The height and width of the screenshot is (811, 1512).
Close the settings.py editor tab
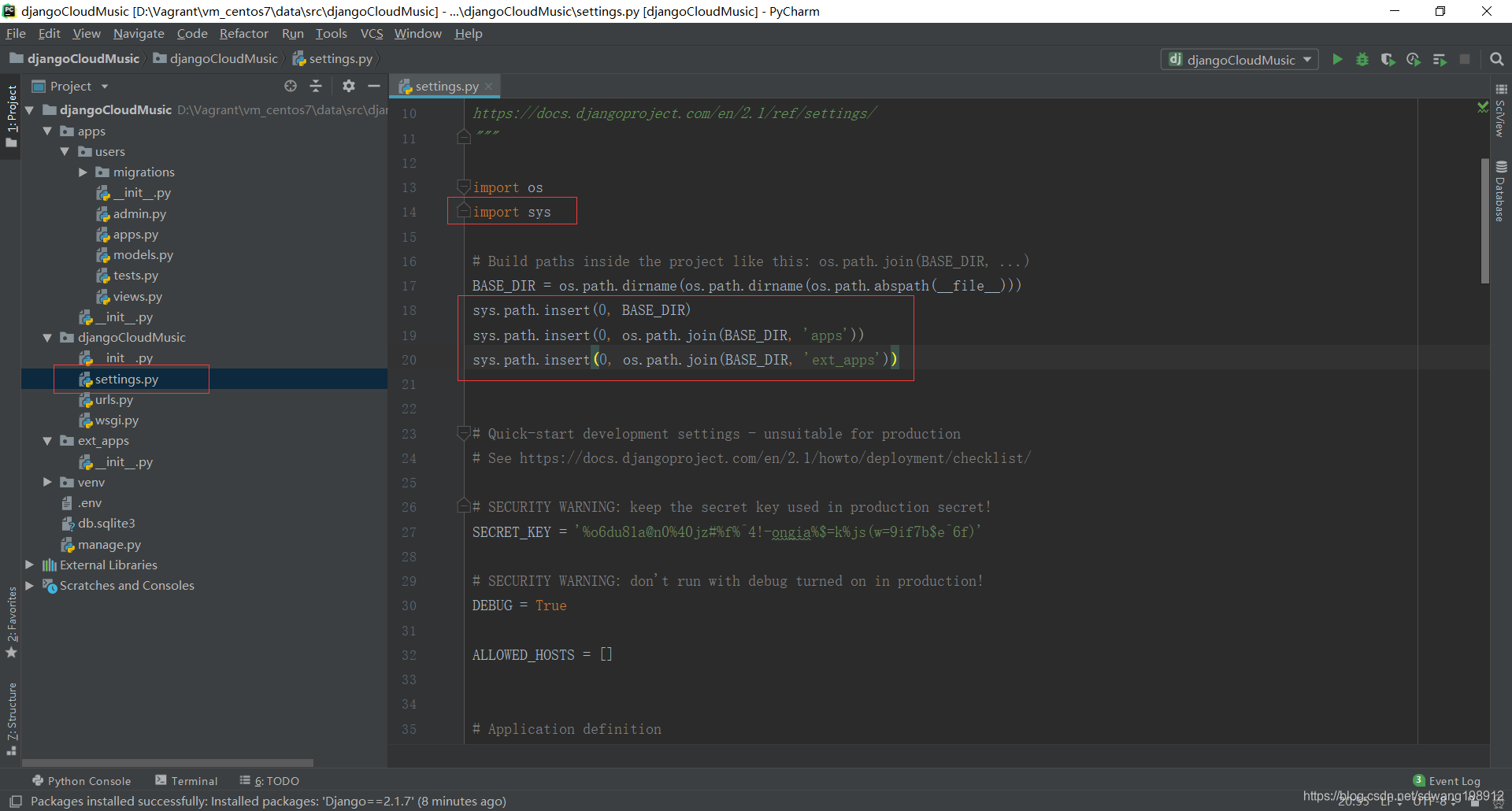coord(489,86)
